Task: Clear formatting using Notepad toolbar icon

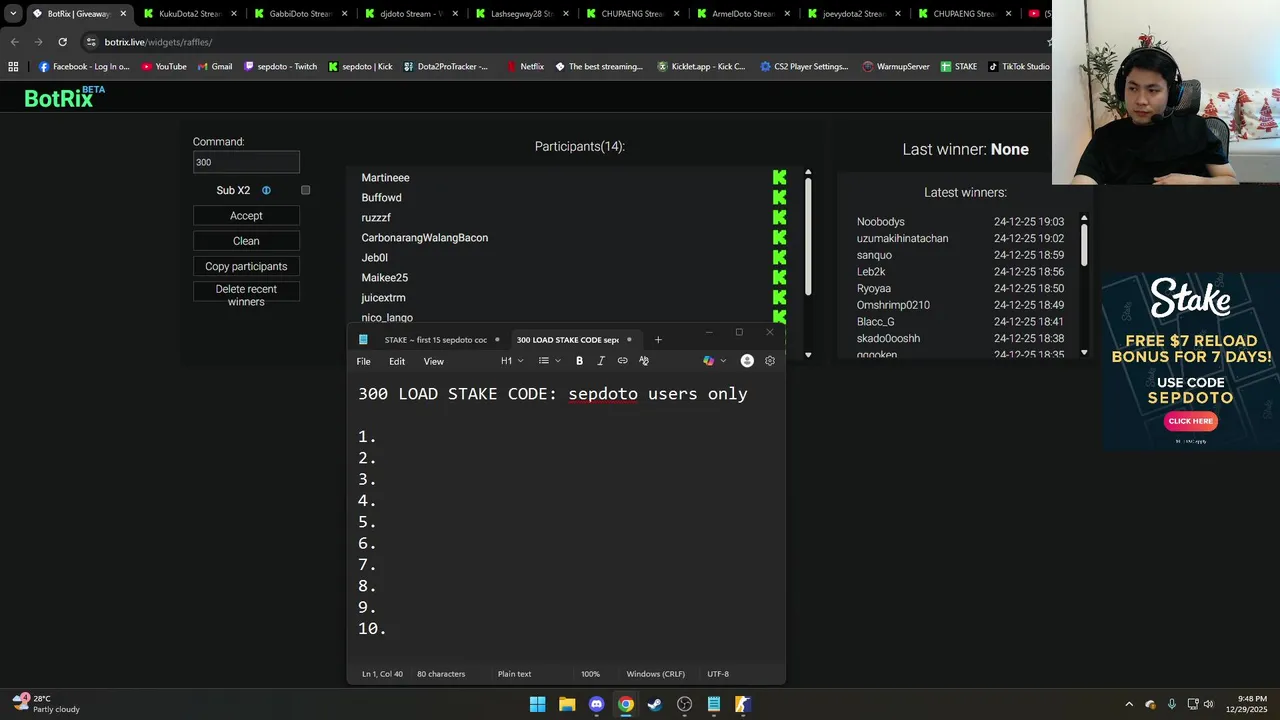Action: click(x=644, y=361)
